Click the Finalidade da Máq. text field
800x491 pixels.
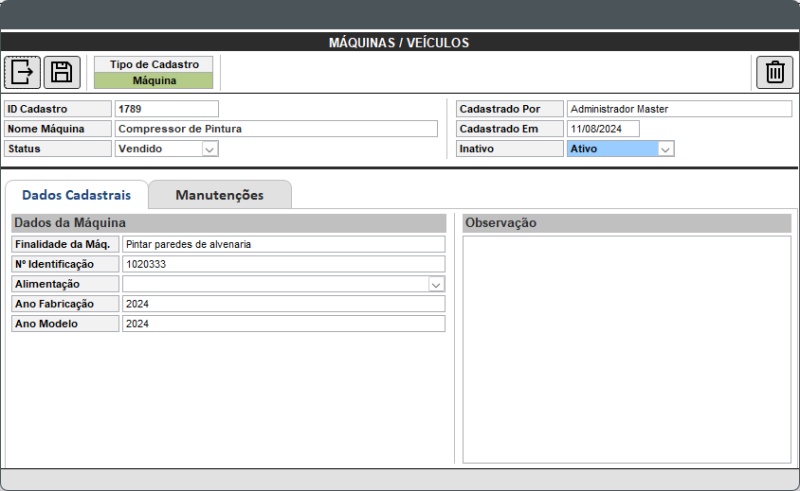coord(283,244)
